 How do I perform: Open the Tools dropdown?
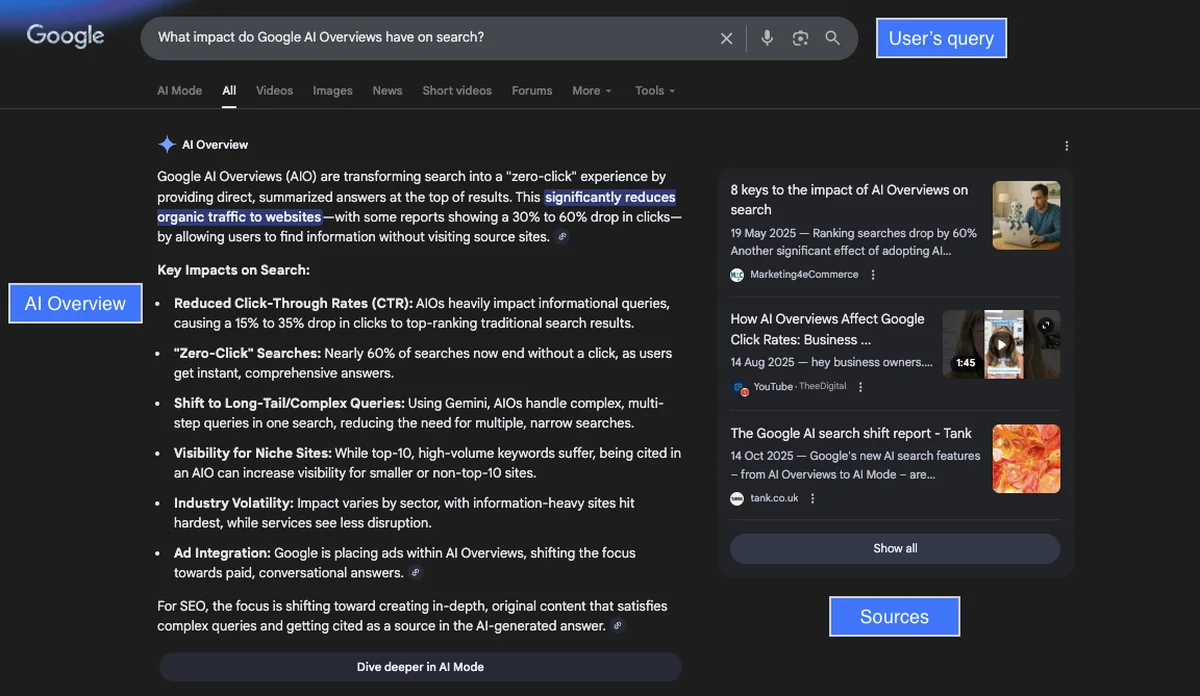click(654, 90)
